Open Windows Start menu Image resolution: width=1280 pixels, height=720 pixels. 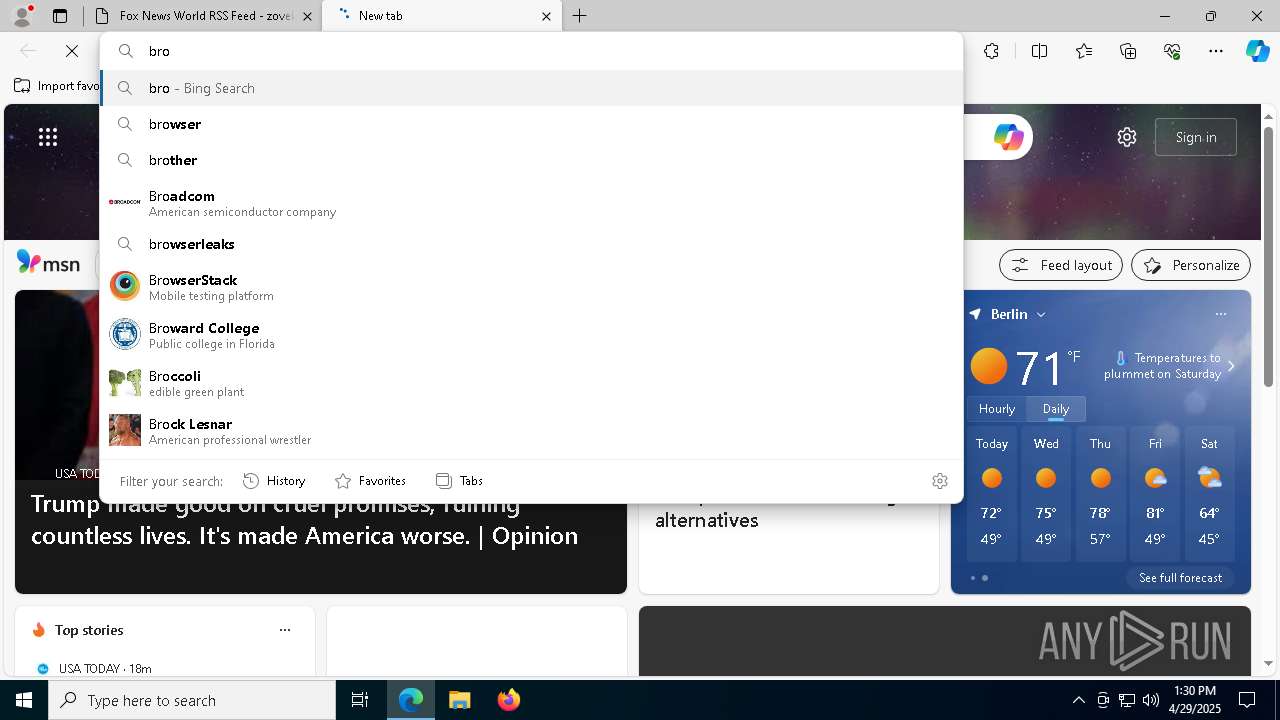click(24, 700)
